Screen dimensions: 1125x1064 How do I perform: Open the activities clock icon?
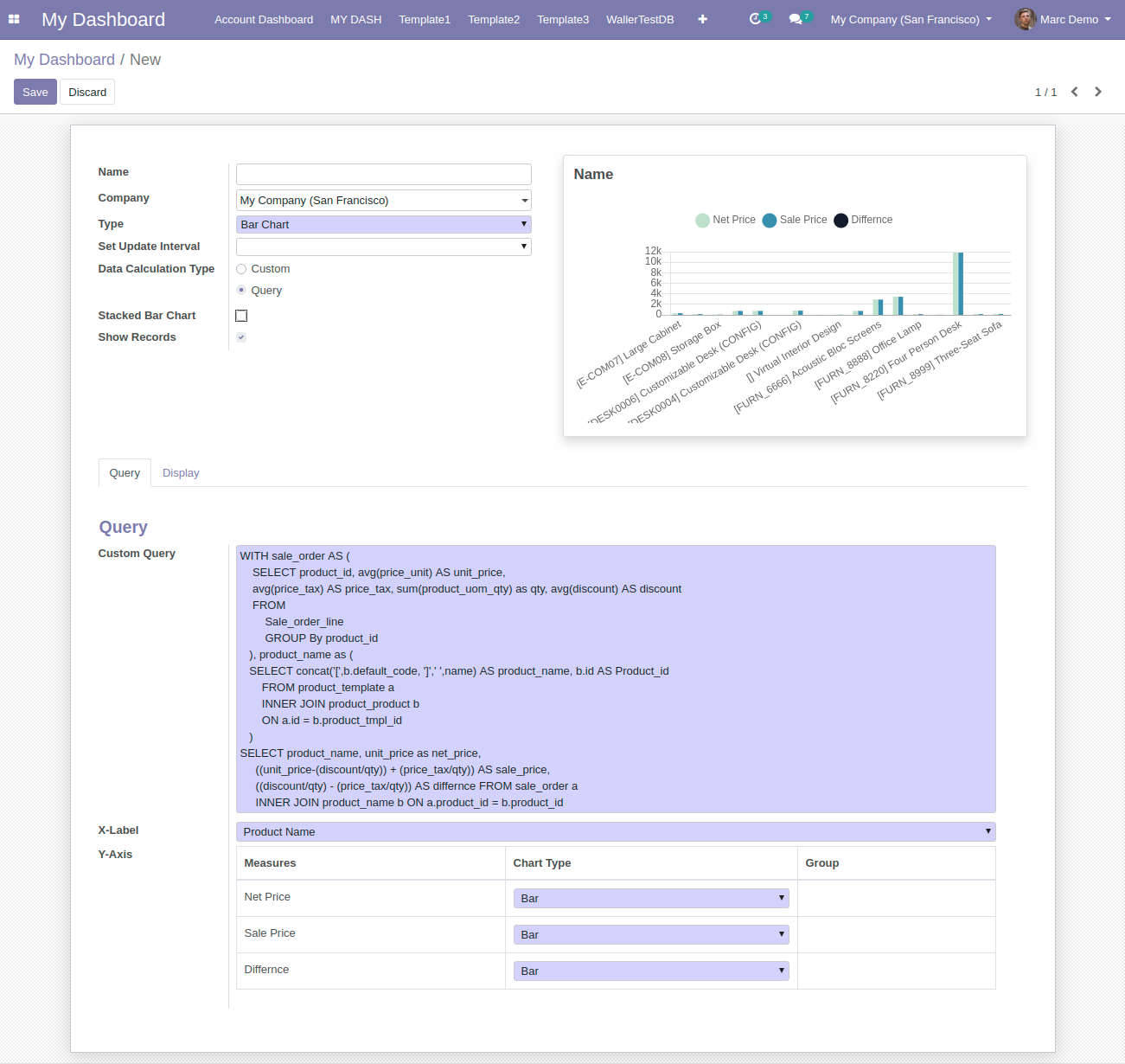[755, 19]
